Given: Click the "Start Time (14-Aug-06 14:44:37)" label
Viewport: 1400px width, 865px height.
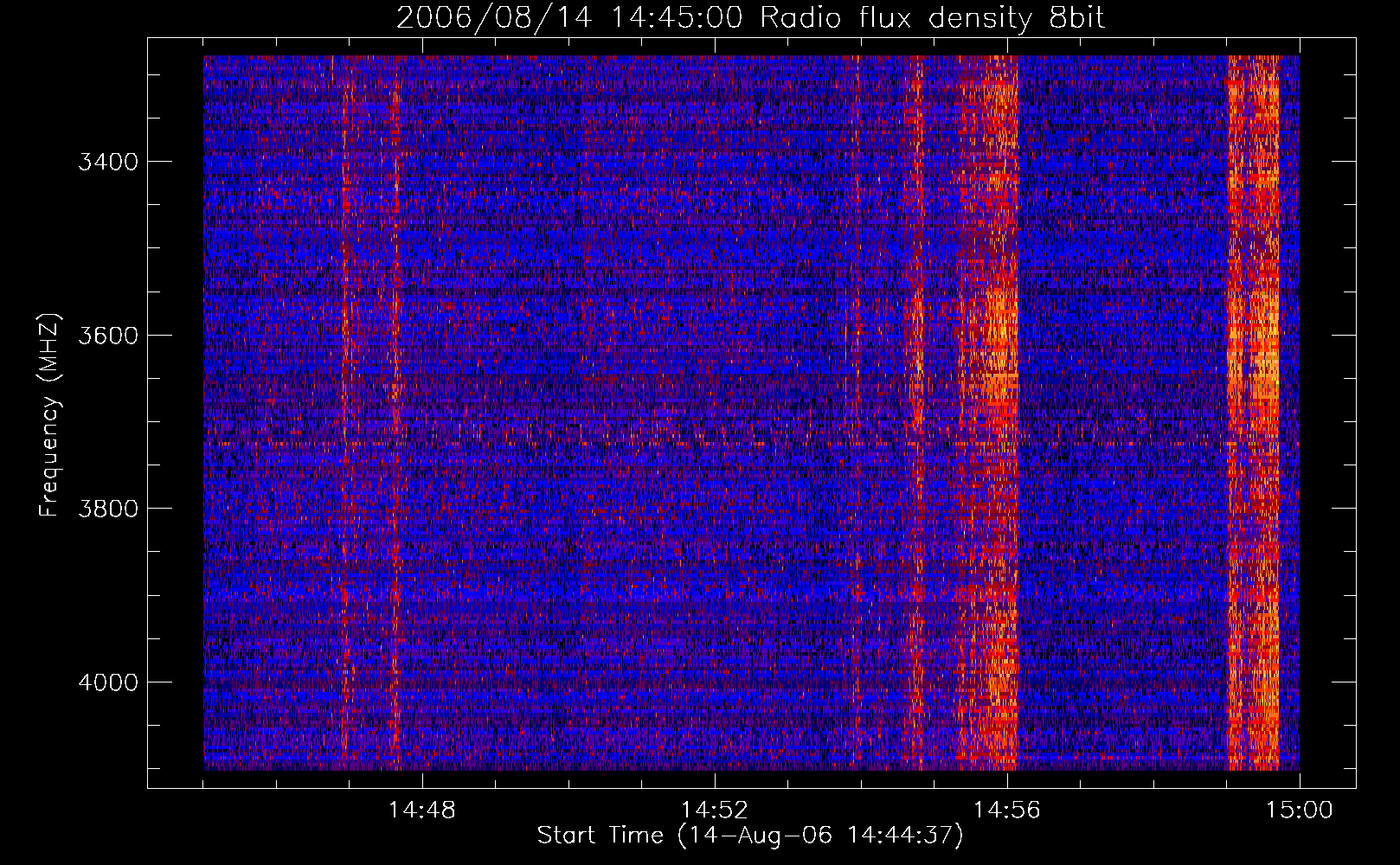Looking at the screenshot, I should pyautogui.click(x=750, y=836).
